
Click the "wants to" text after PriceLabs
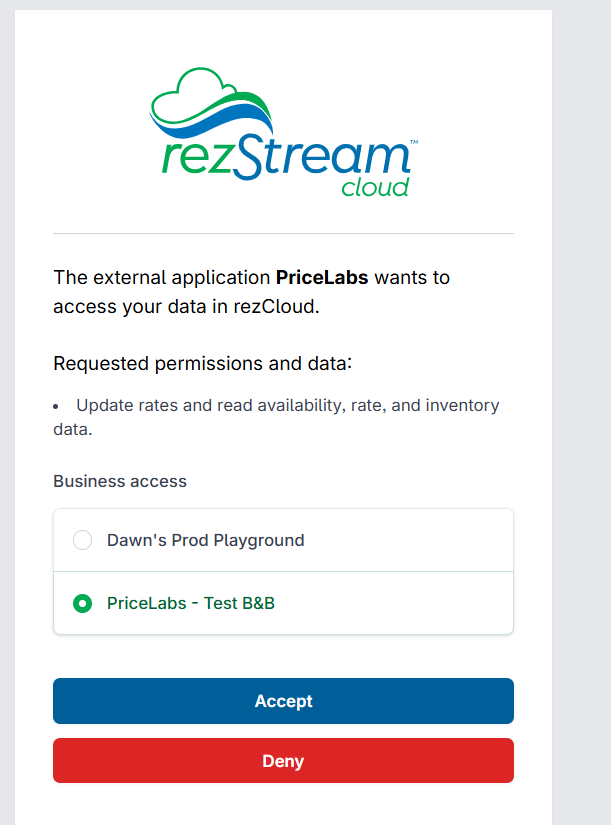412,277
